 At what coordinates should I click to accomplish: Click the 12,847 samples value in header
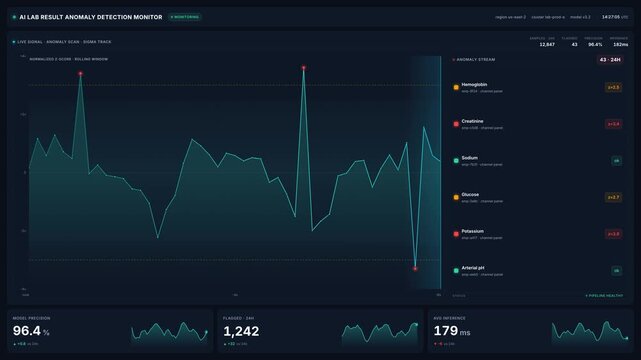pos(547,45)
